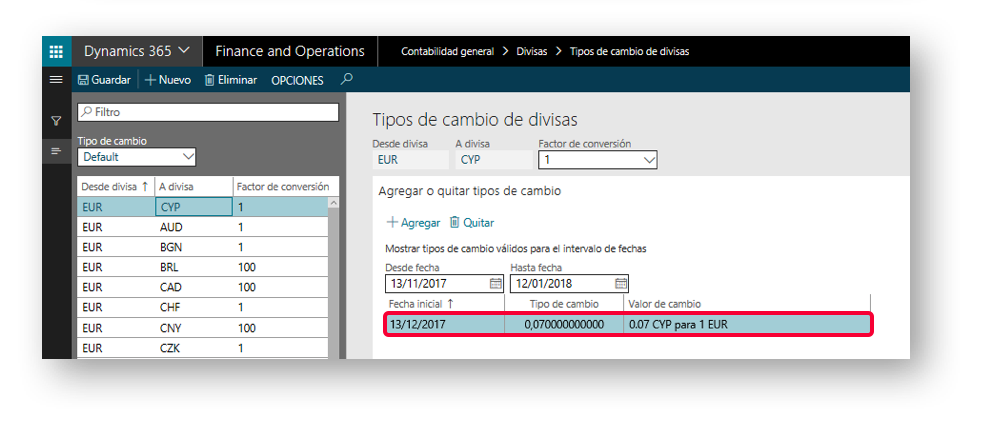
Task: Navigate to Contabilidad general breadcrumb
Action: pyautogui.click(x=448, y=52)
